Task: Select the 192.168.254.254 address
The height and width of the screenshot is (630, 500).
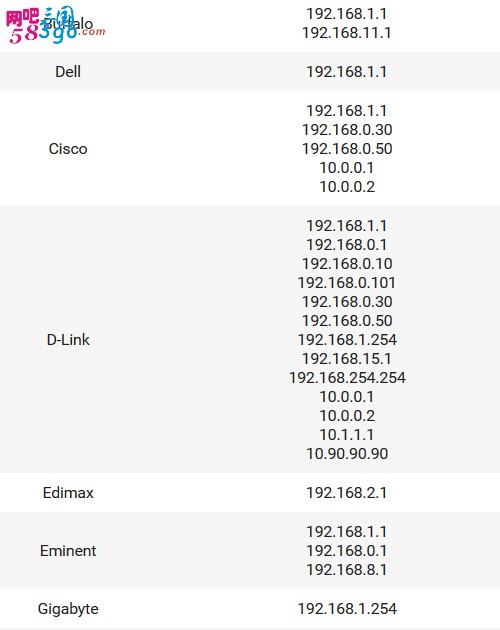Action: [347, 378]
